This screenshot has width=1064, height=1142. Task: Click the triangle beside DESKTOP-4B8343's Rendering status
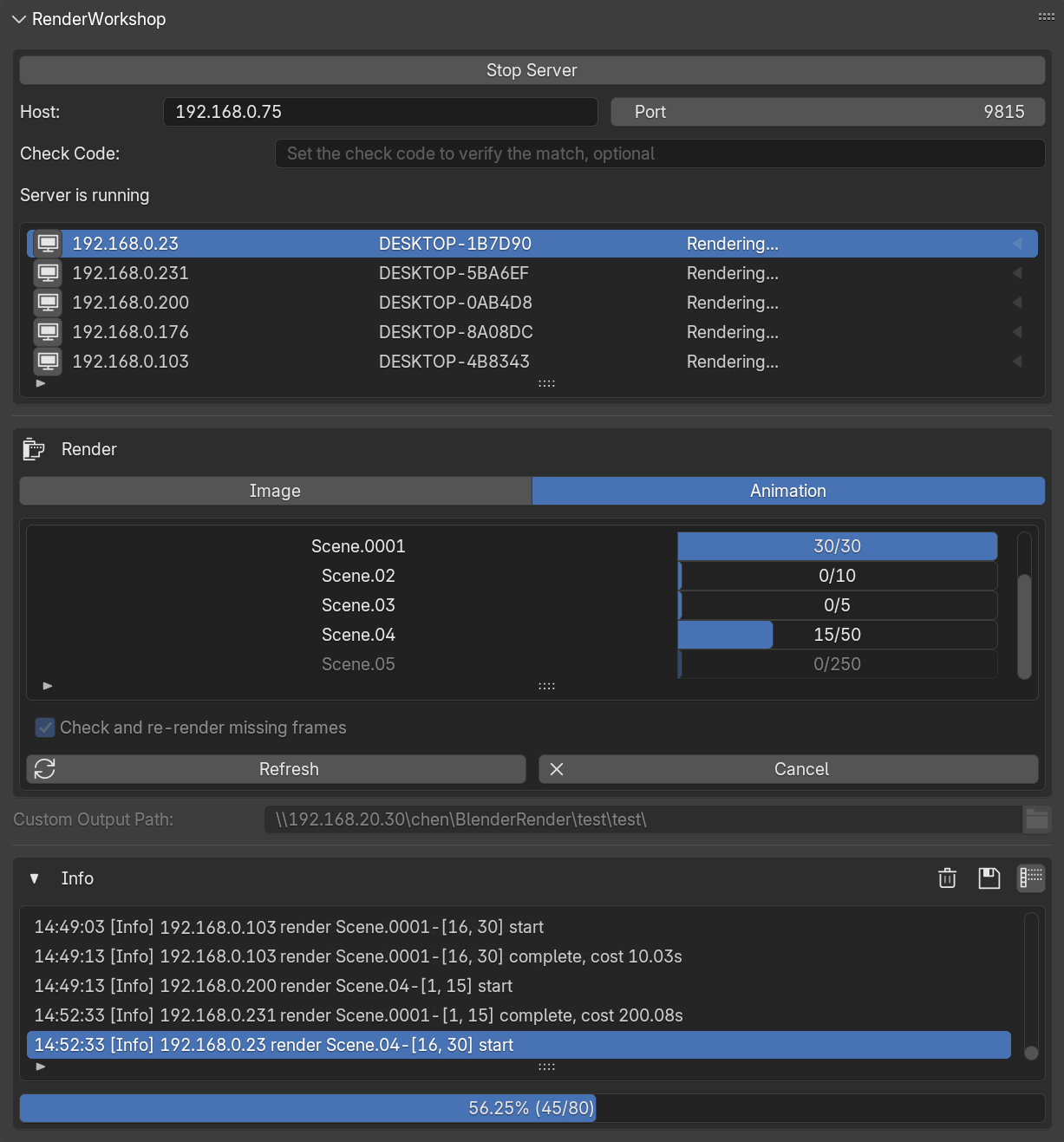1017,362
